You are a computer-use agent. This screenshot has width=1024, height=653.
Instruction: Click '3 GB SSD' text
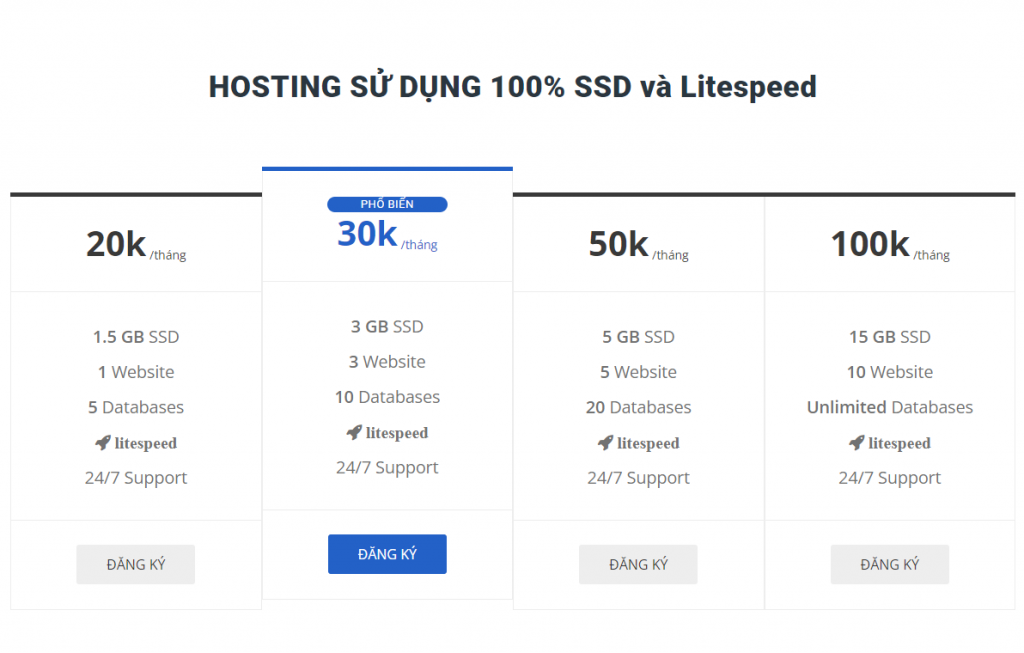pyautogui.click(x=387, y=326)
